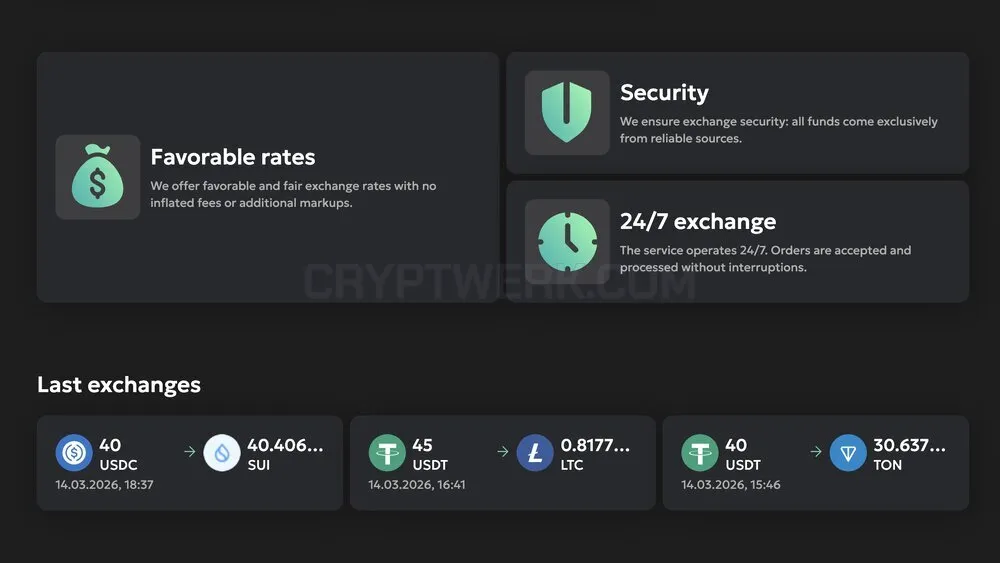Click the green shield Security icon
The image size is (1000, 563).
pyautogui.click(x=567, y=112)
